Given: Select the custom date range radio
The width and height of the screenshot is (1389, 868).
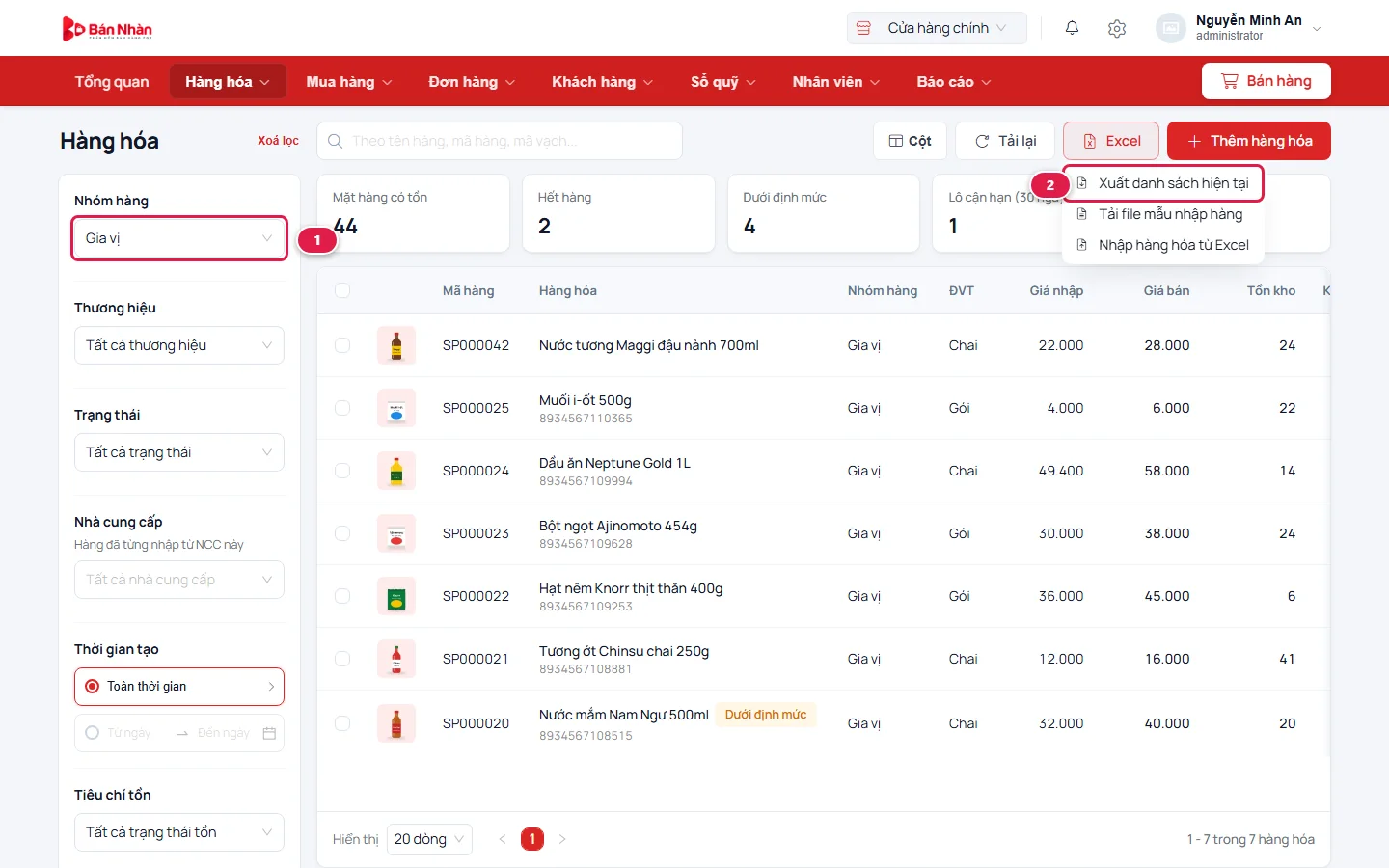Looking at the screenshot, I should tap(93, 733).
